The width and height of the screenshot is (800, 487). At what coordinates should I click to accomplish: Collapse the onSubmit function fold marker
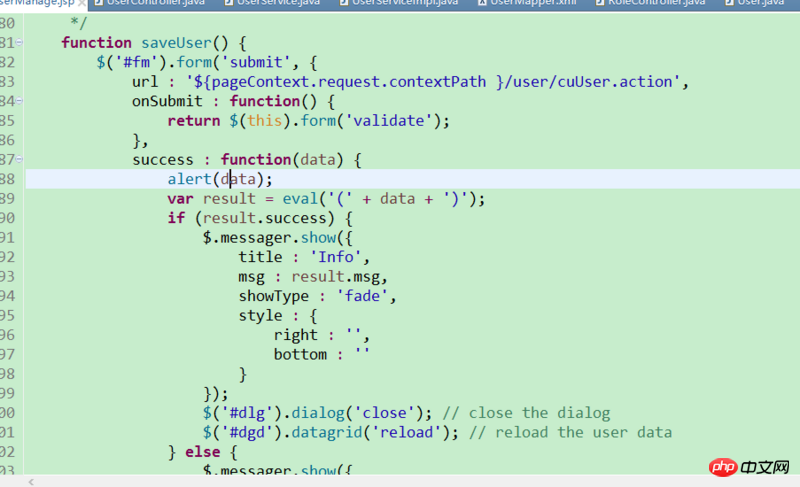click(19, 101)
